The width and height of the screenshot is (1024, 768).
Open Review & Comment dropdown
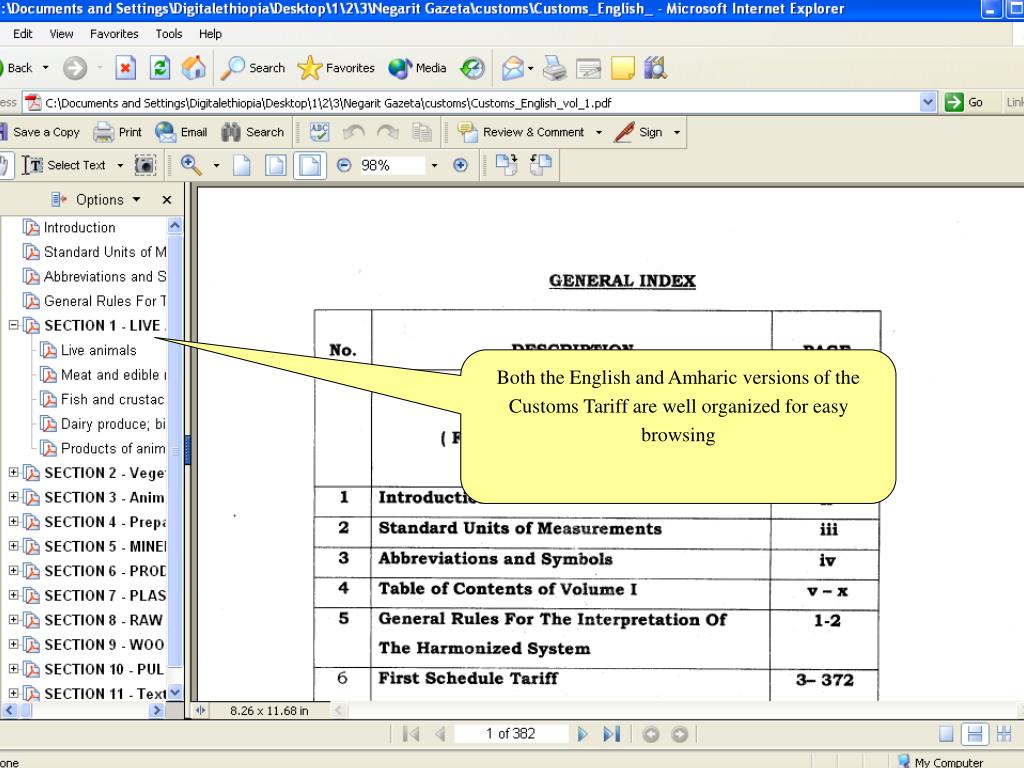[599, 132]
